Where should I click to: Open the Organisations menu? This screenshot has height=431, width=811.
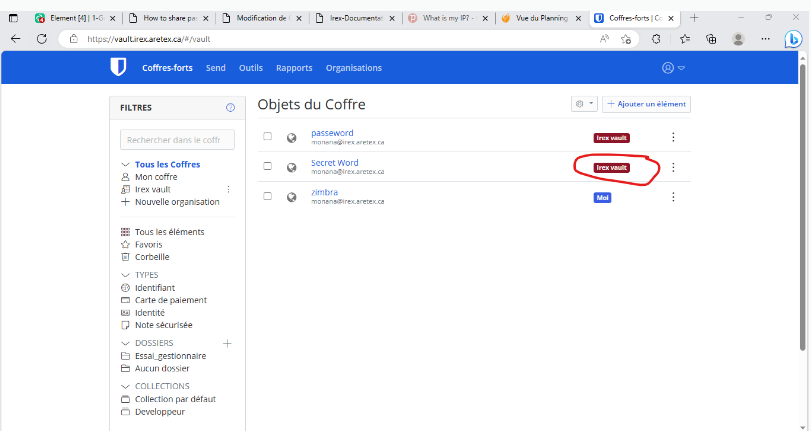click(x=354, y=68)
